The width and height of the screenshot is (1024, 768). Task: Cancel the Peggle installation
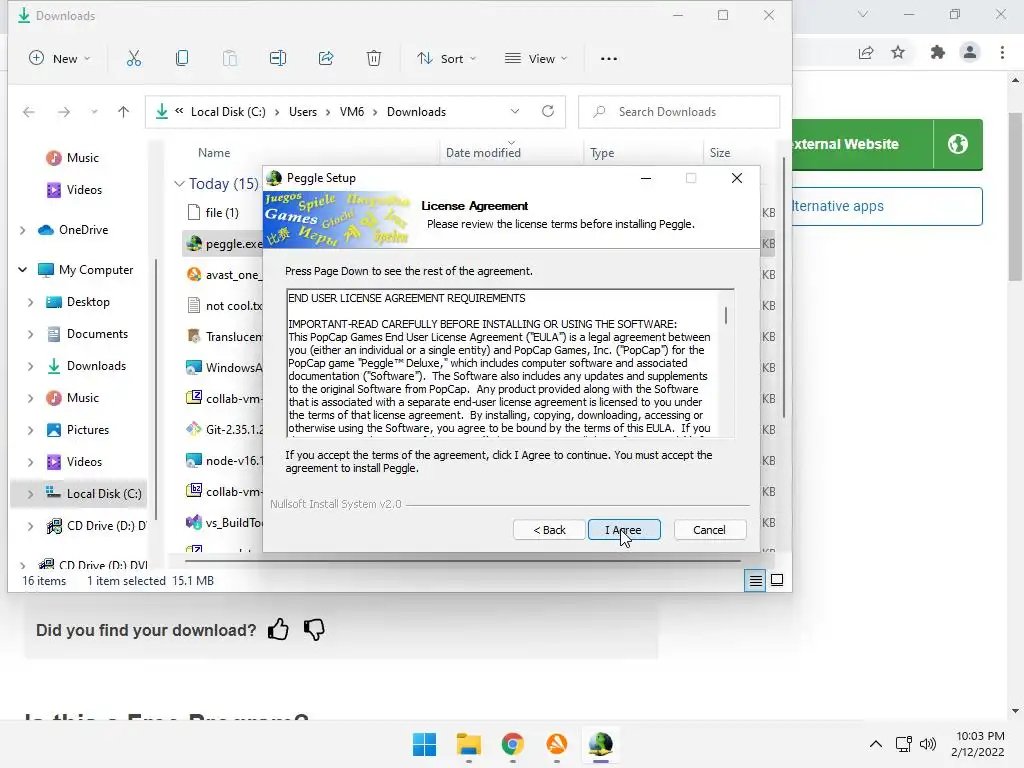tap(709, 530)
